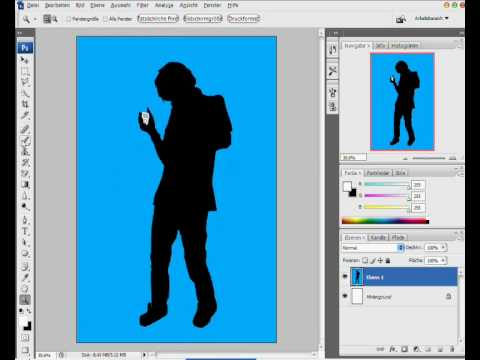Click the Photoshop Ps logo button

coord(25,48)
